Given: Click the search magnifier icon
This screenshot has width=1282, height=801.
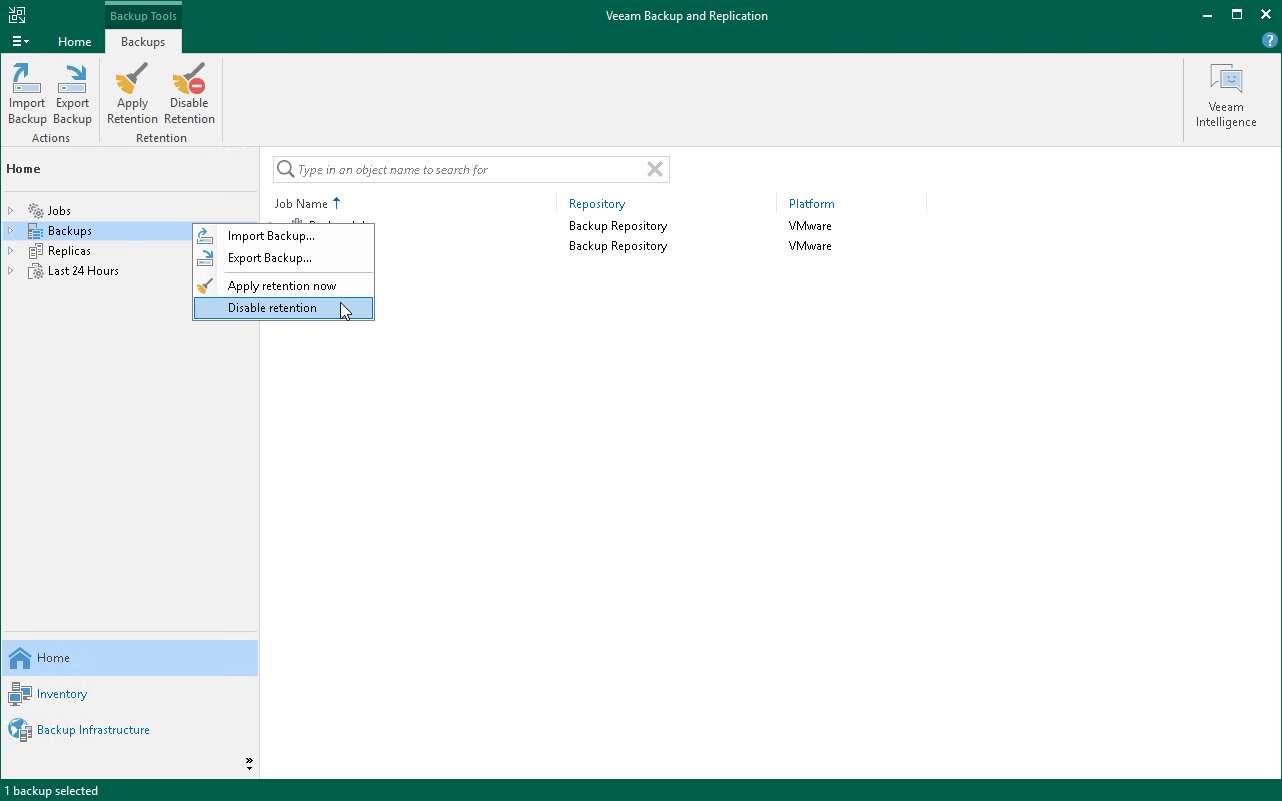Looking at the screenshot, I should point(285,170).
